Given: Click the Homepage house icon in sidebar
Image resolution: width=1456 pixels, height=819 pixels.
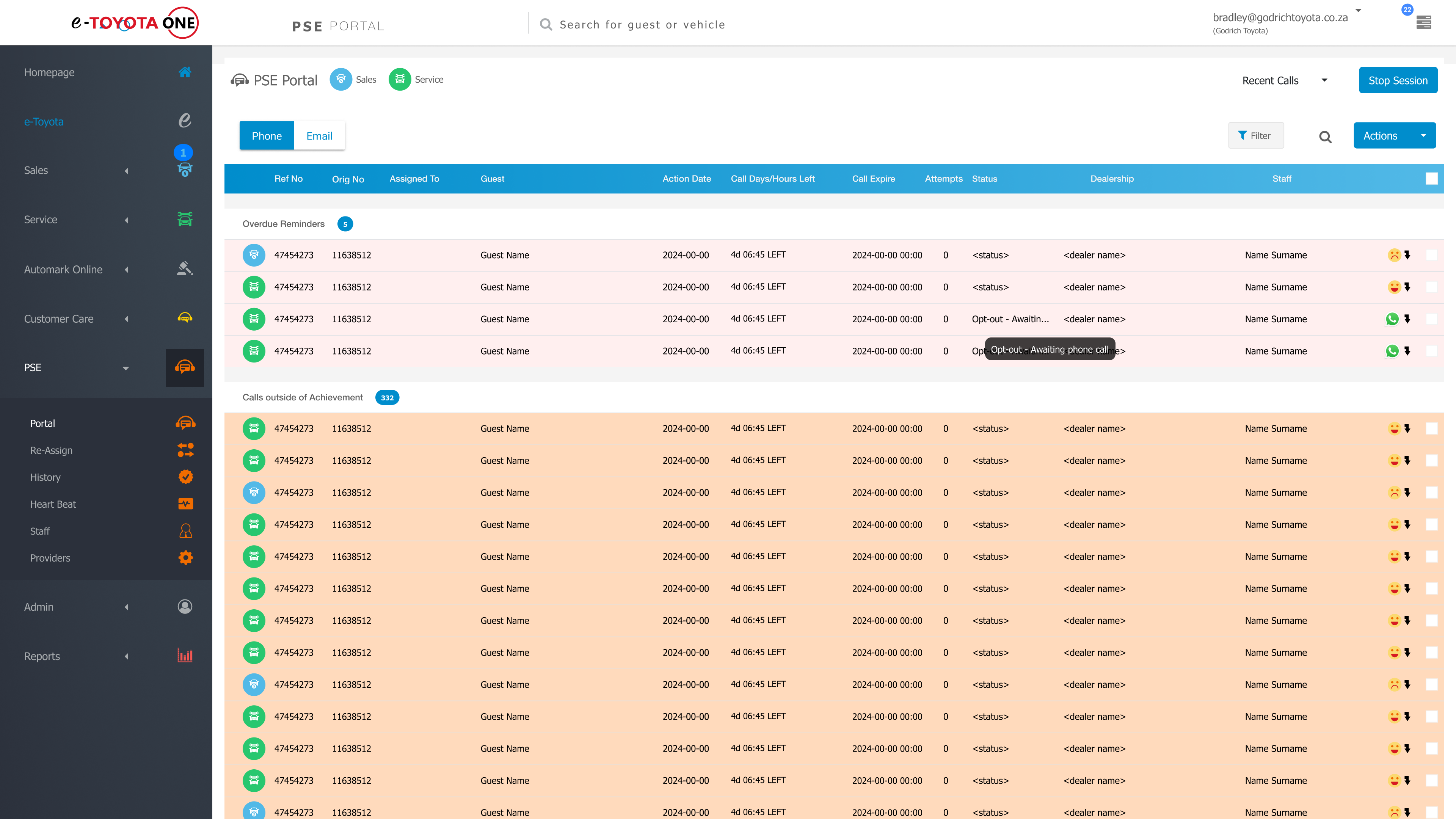Looking at the screenshot, I should pyautogui.click(x=185, y=72).
